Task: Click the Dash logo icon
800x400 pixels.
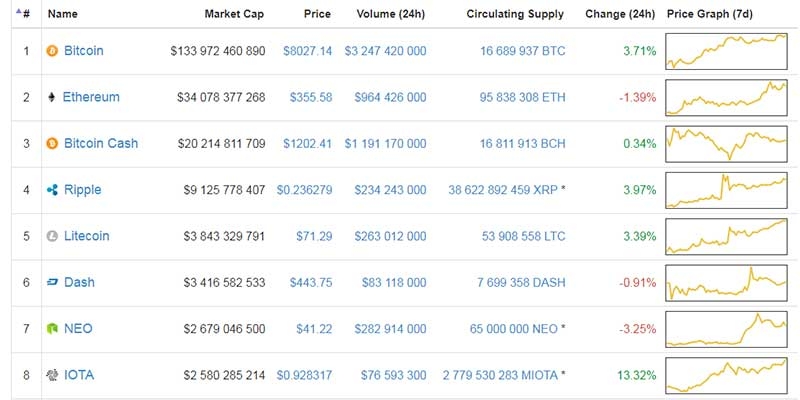Action: tap(52, 283)
